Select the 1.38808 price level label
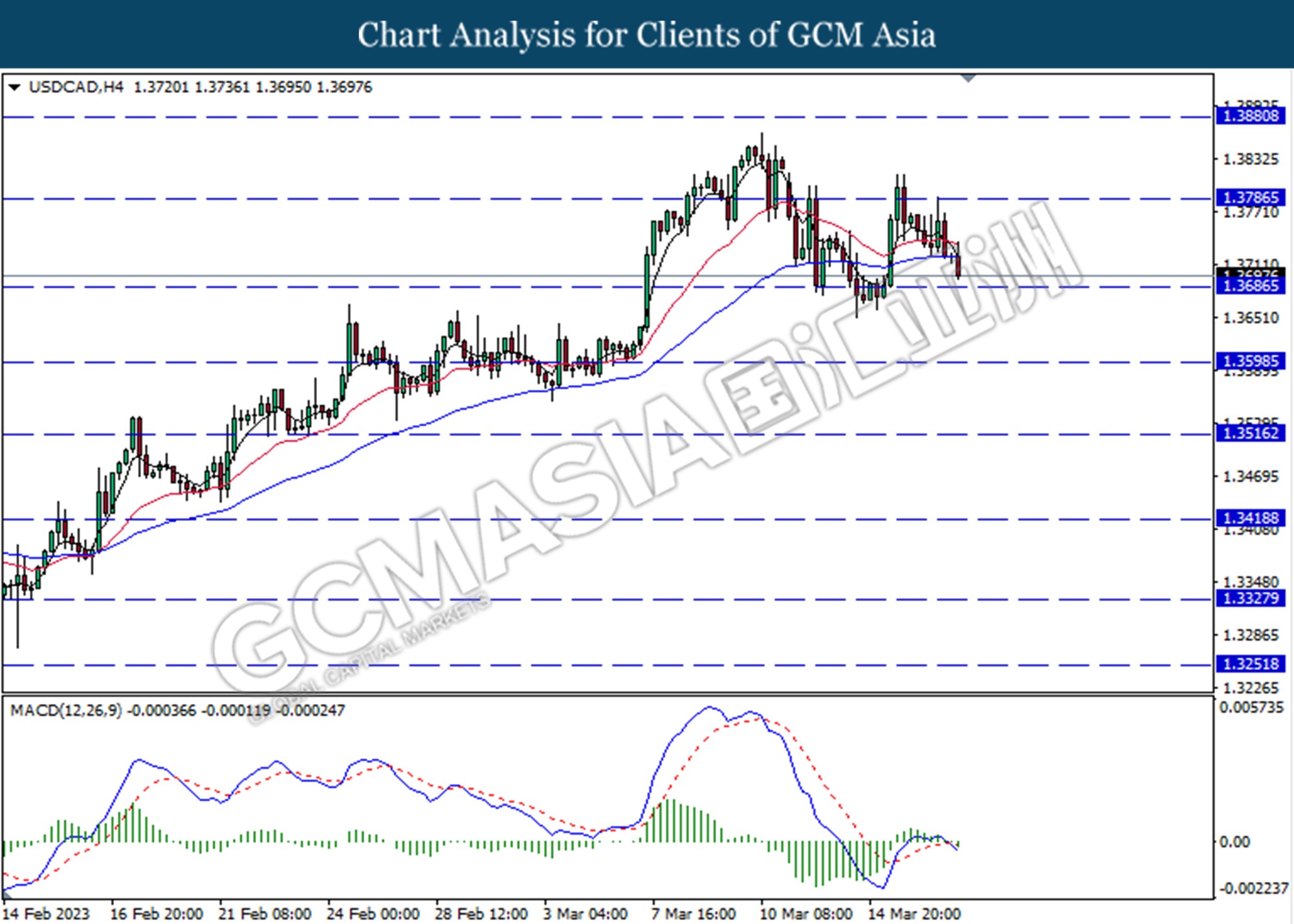This screenshot has height=924, width=1294. (x=1251, y=116)
